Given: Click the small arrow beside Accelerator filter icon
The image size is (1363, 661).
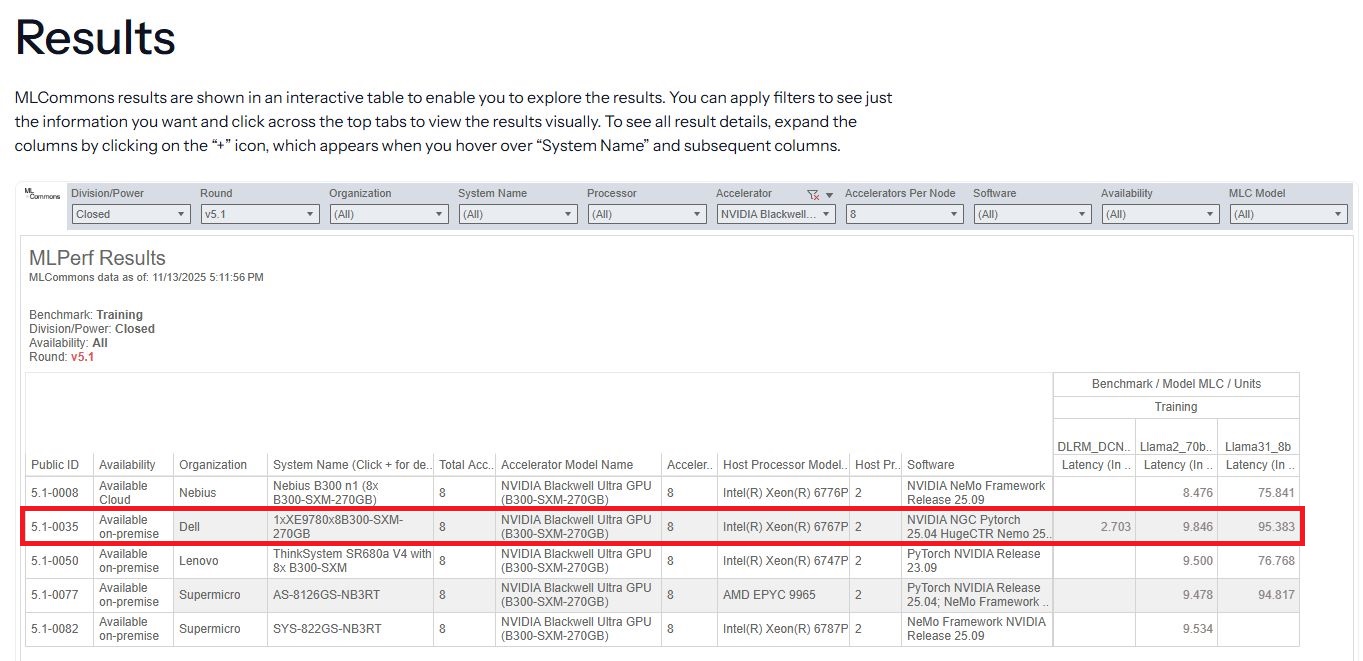Looking at the screenshot, I should click(829, 195).
